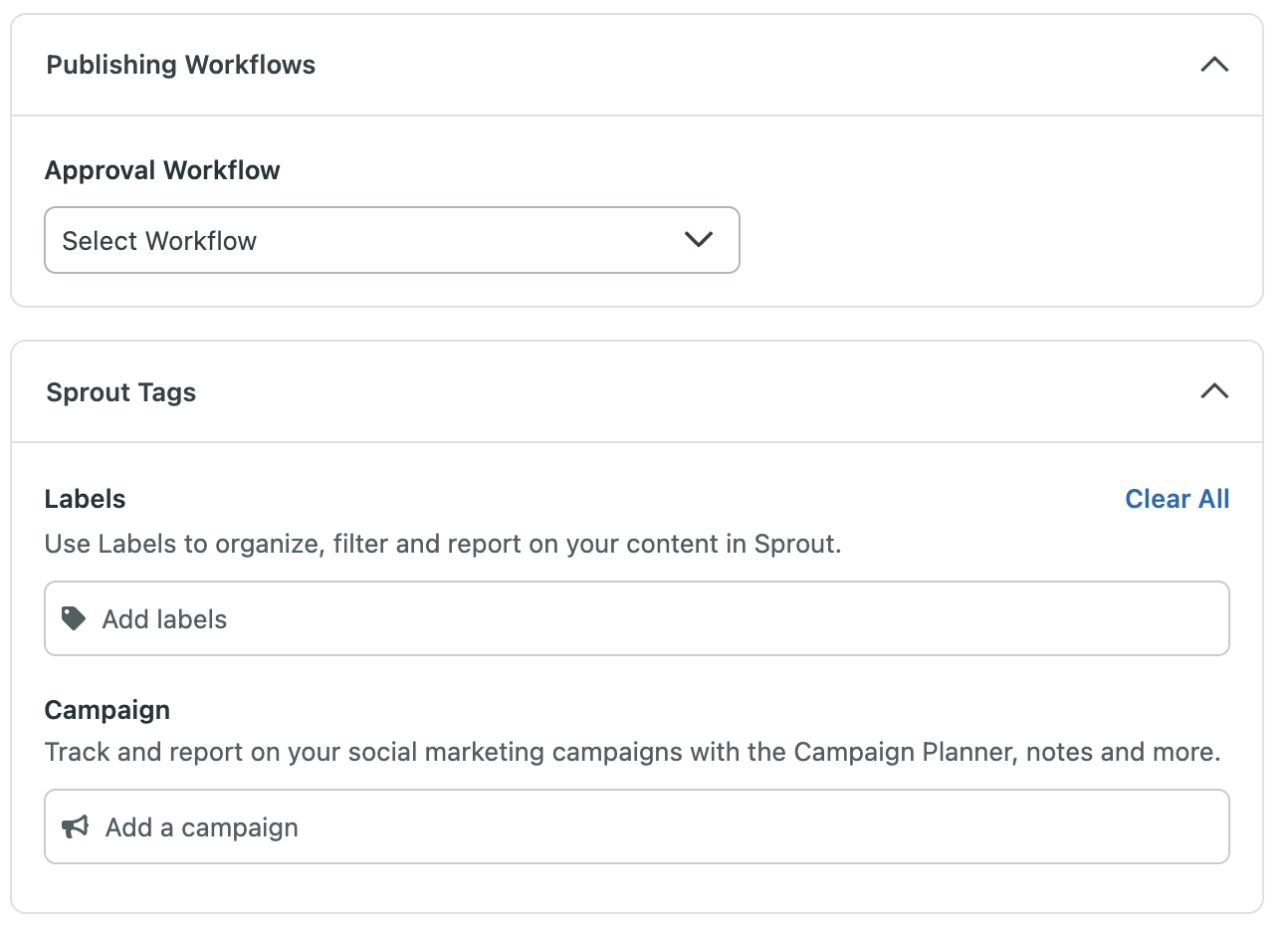The width and height of the screenshot is (1288, 940).
Task: Click the Publishing Workflows section title
Action: pyautogui.click(x=180, y=66)
